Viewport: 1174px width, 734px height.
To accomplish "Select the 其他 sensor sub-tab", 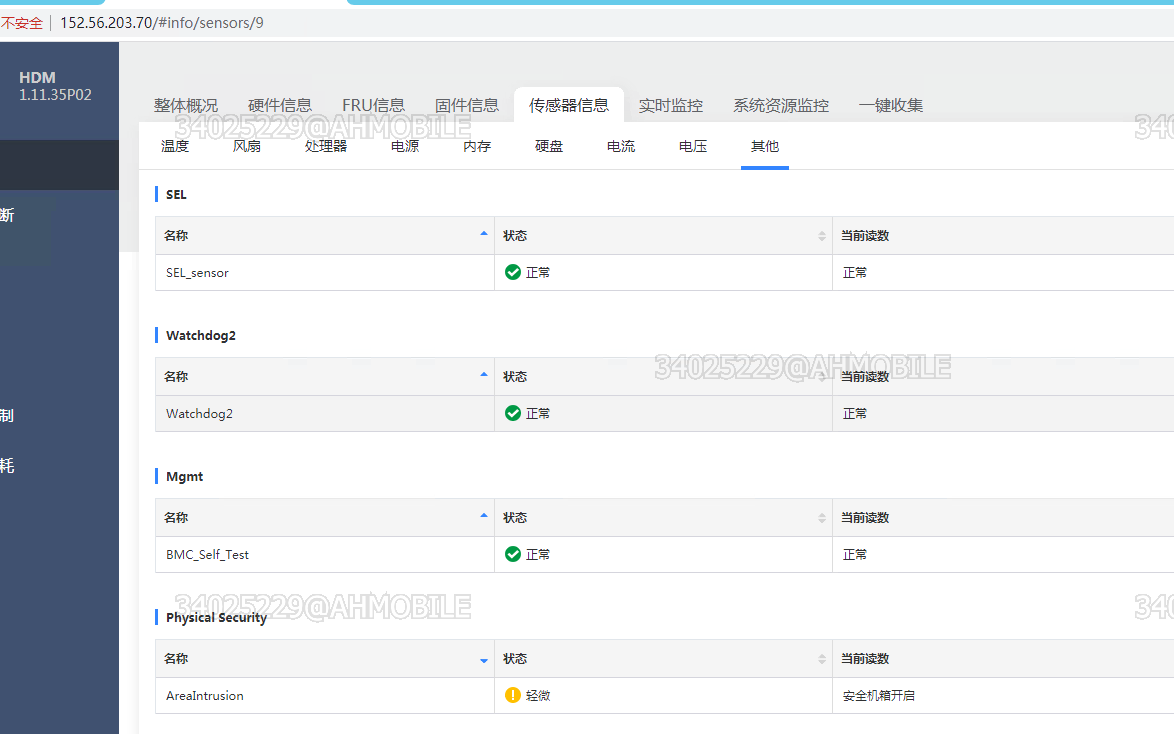I will click(764, 146).
